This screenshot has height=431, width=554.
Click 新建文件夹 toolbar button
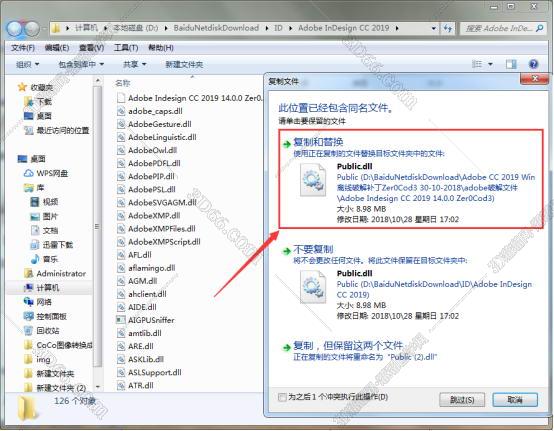184,64
